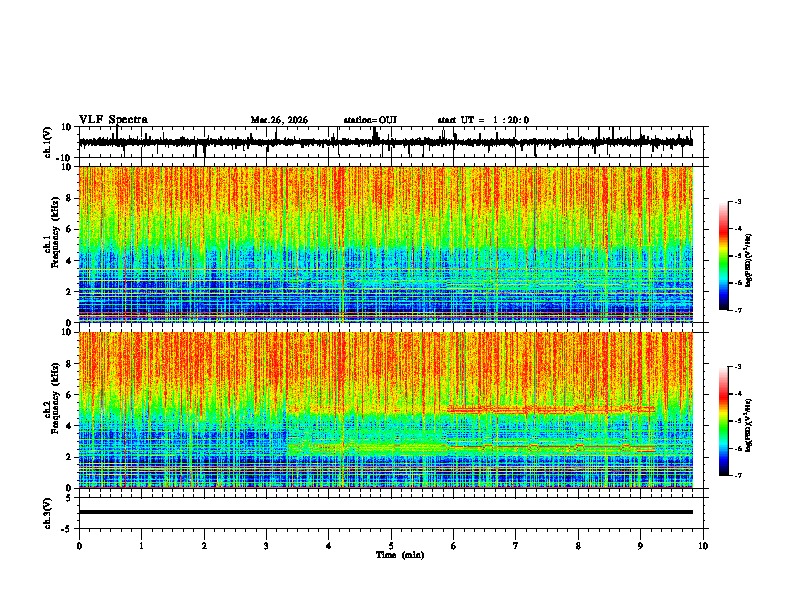Click the ch.1 voltage waveform trace

coord(385,142)
